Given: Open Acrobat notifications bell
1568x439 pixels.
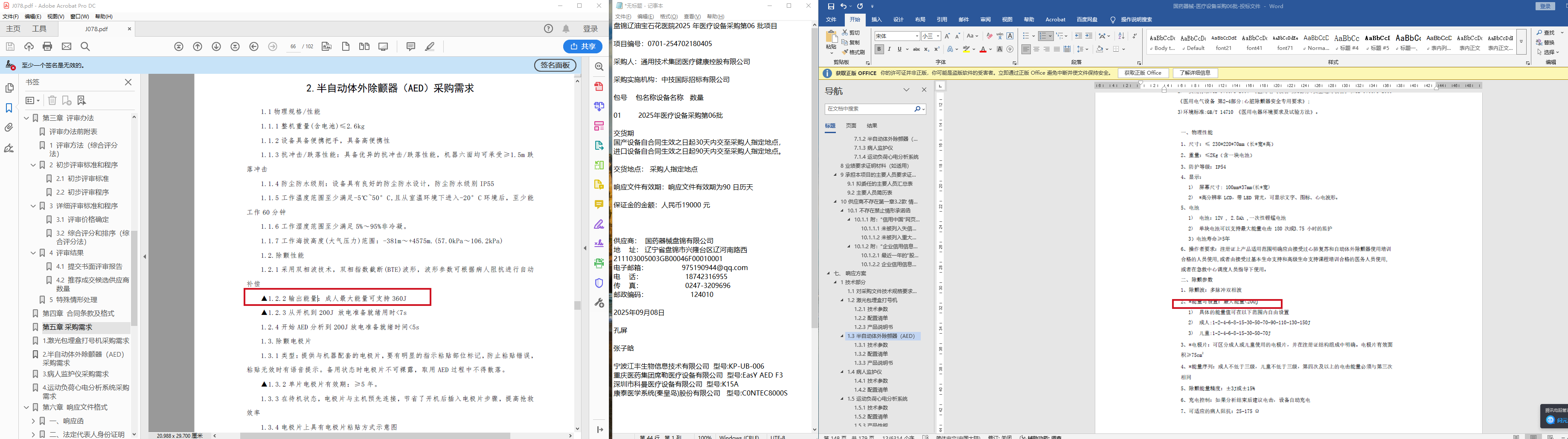Looking at the screenshot, I should [566, 29].
